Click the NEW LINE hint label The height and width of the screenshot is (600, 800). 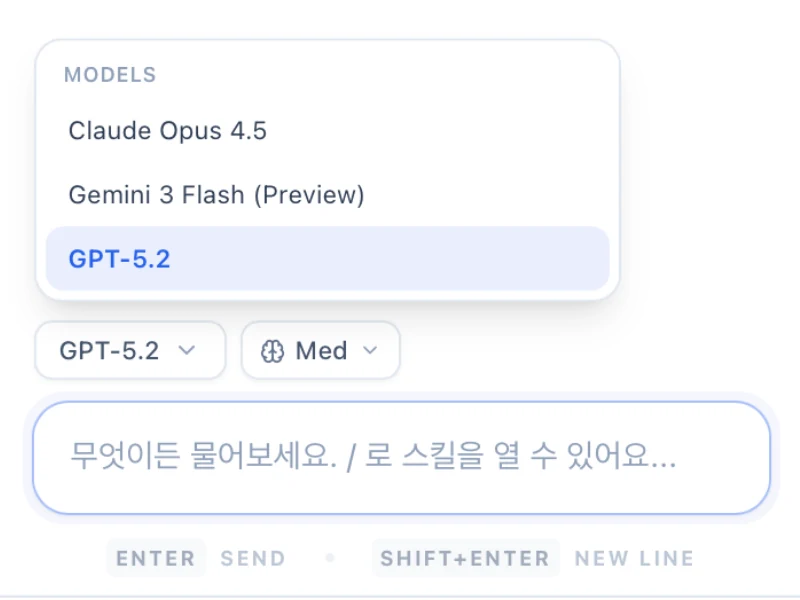coord(634,558)
